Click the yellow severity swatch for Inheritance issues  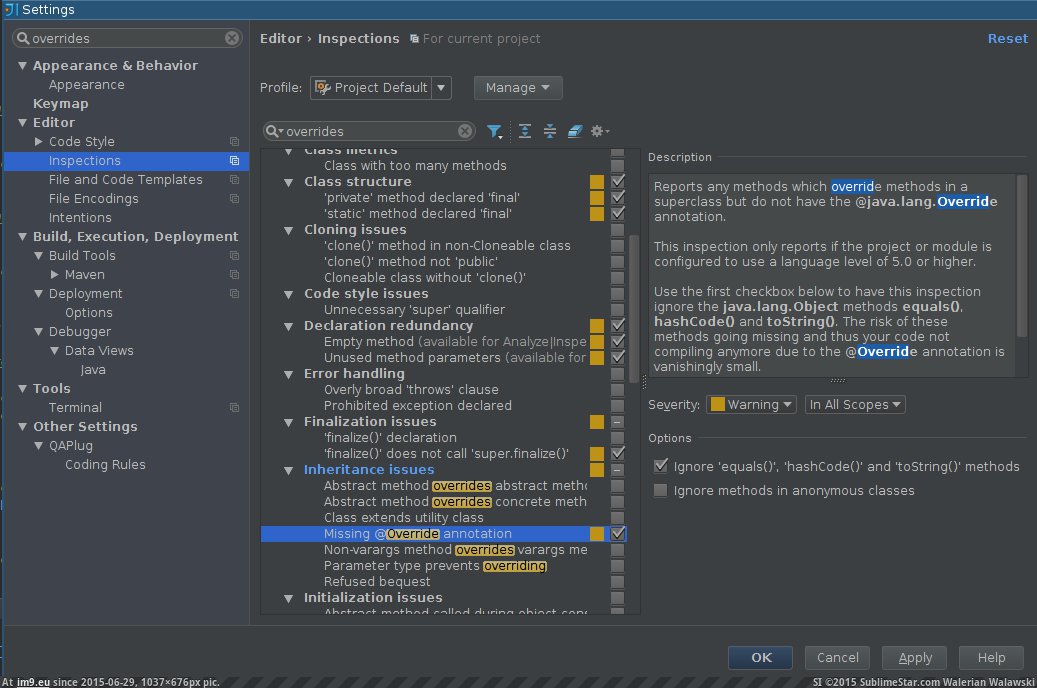coord(597,470)
